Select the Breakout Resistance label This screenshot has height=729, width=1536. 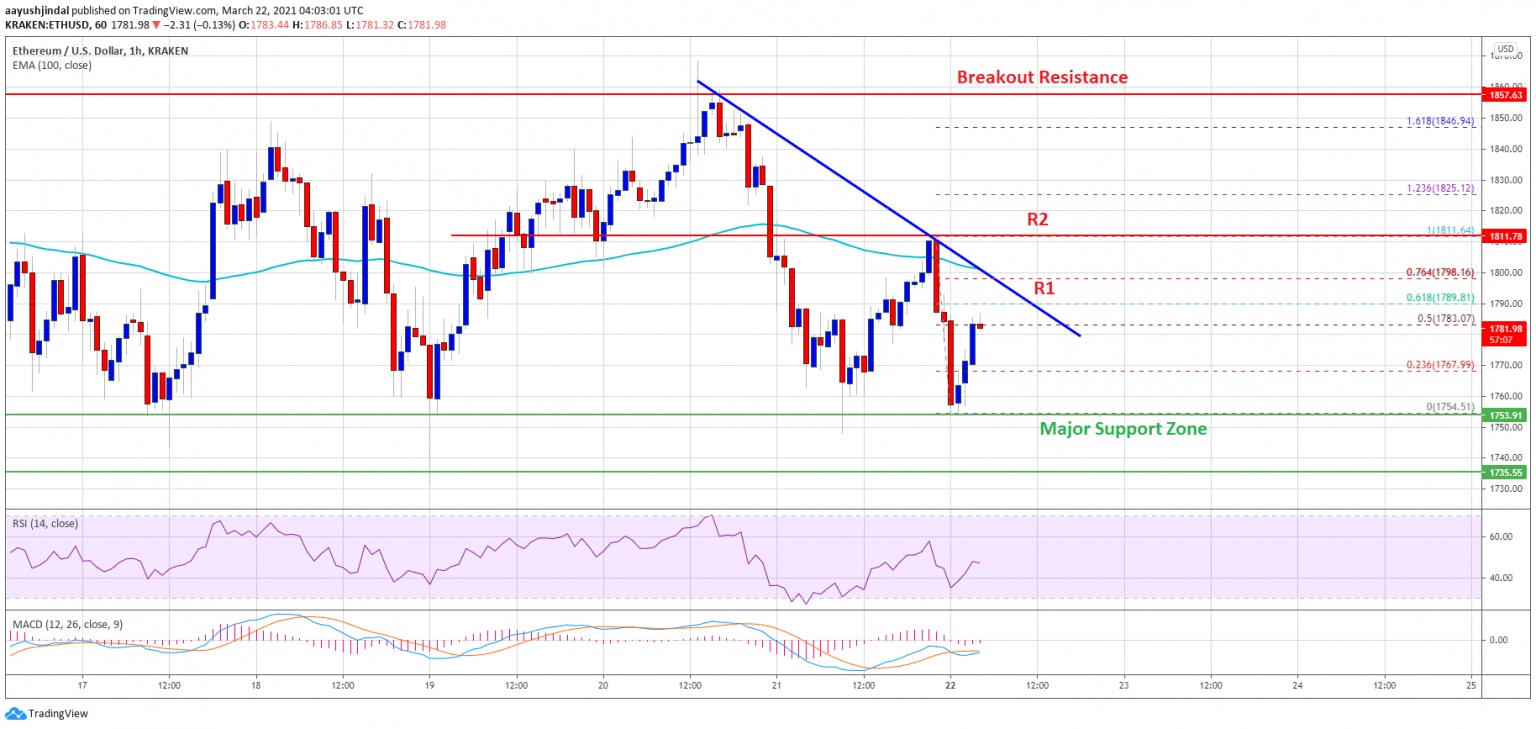(1042, 77)
